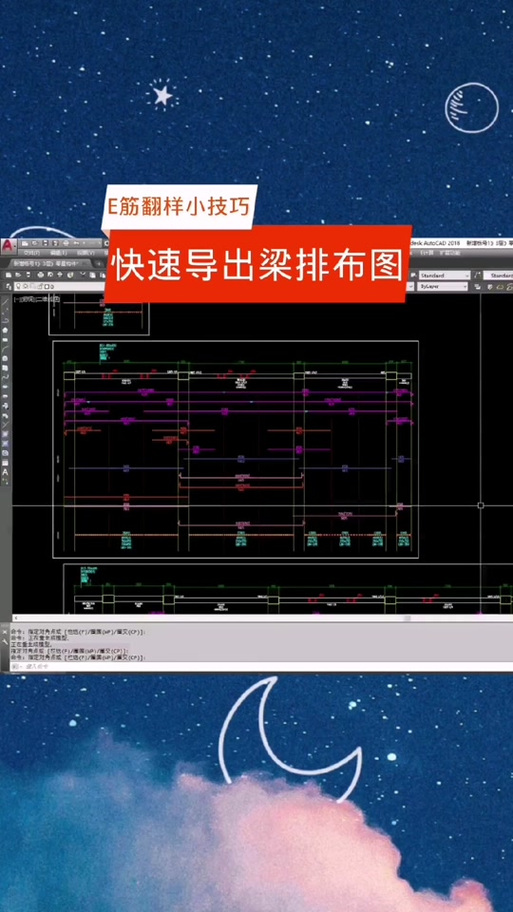This screenshot has height=912, width=513.
Task: Click the printer icon in the Standard toolbar row
Action: pos(41,275)
